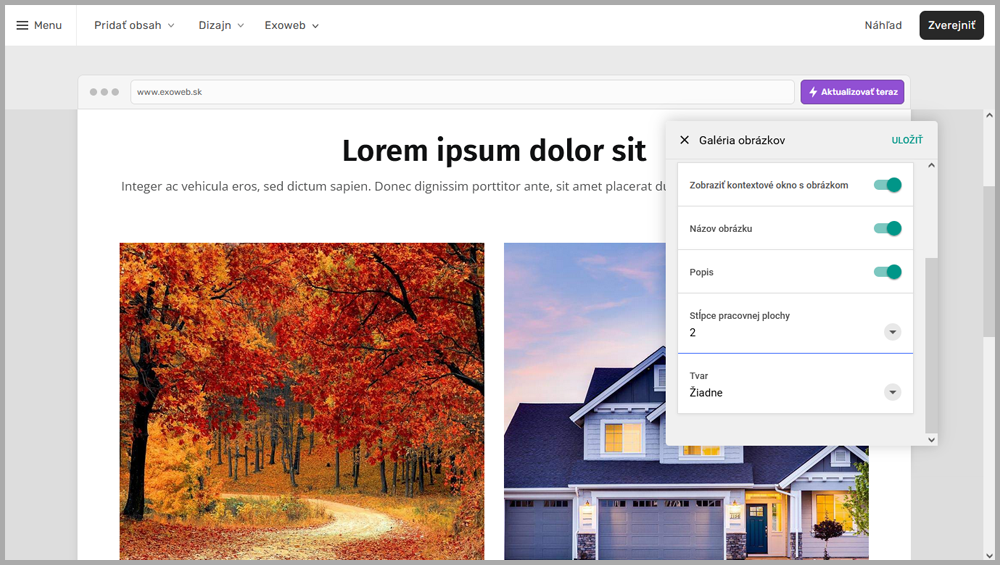This screenshot has width=1000, height=565.
Task: Turn off the Popis toggle
Action: click(887, 272)
